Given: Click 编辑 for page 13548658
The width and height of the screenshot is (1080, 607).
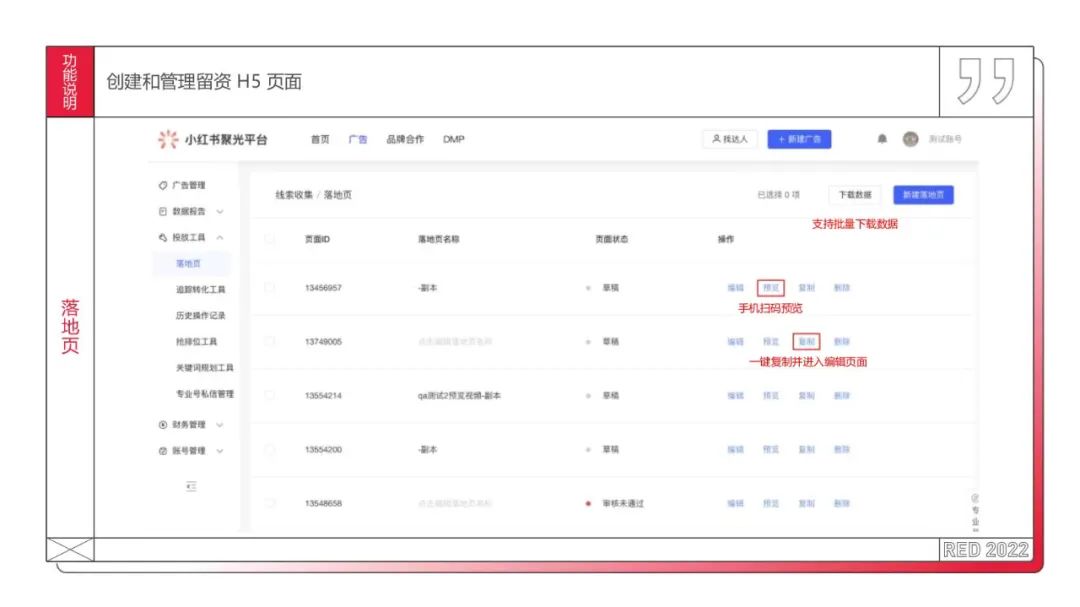Looking at the screenshot, I should pyautogui.click(x=736, y=504).
